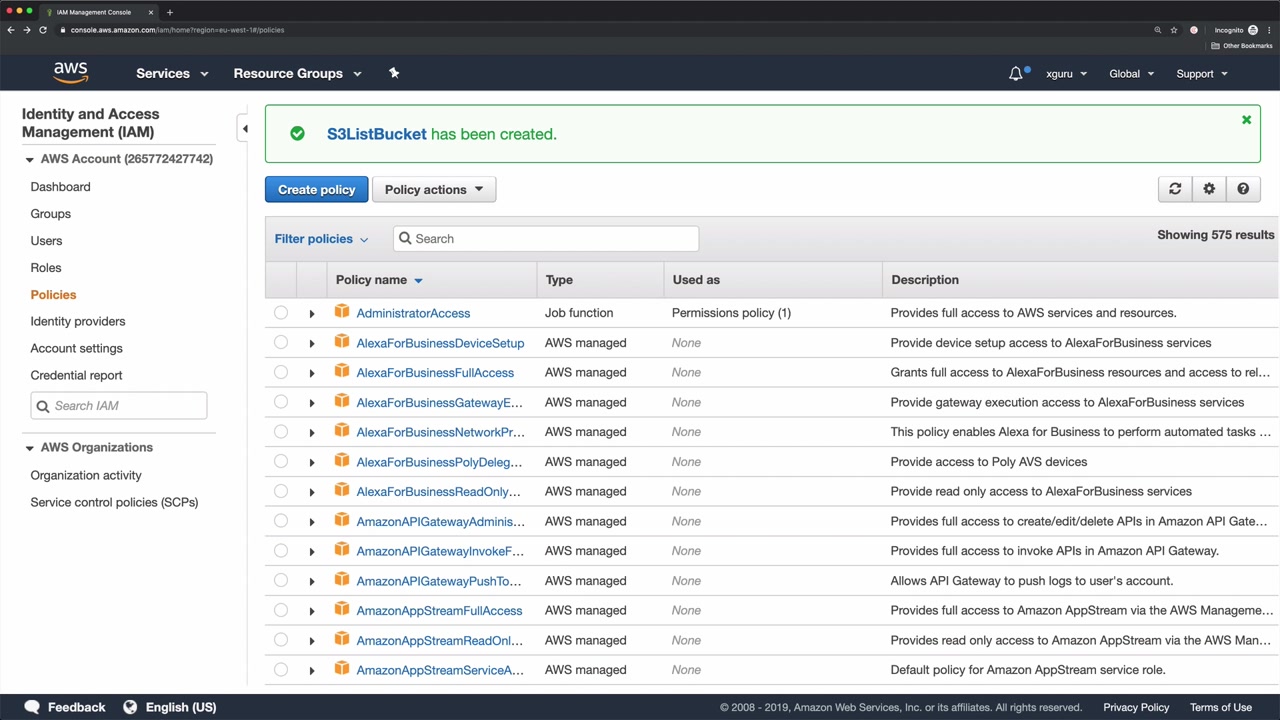Collapse the IAM sidebar navigation panel
This screenshot has height=720, width=1280.
[x=244, y=129]
